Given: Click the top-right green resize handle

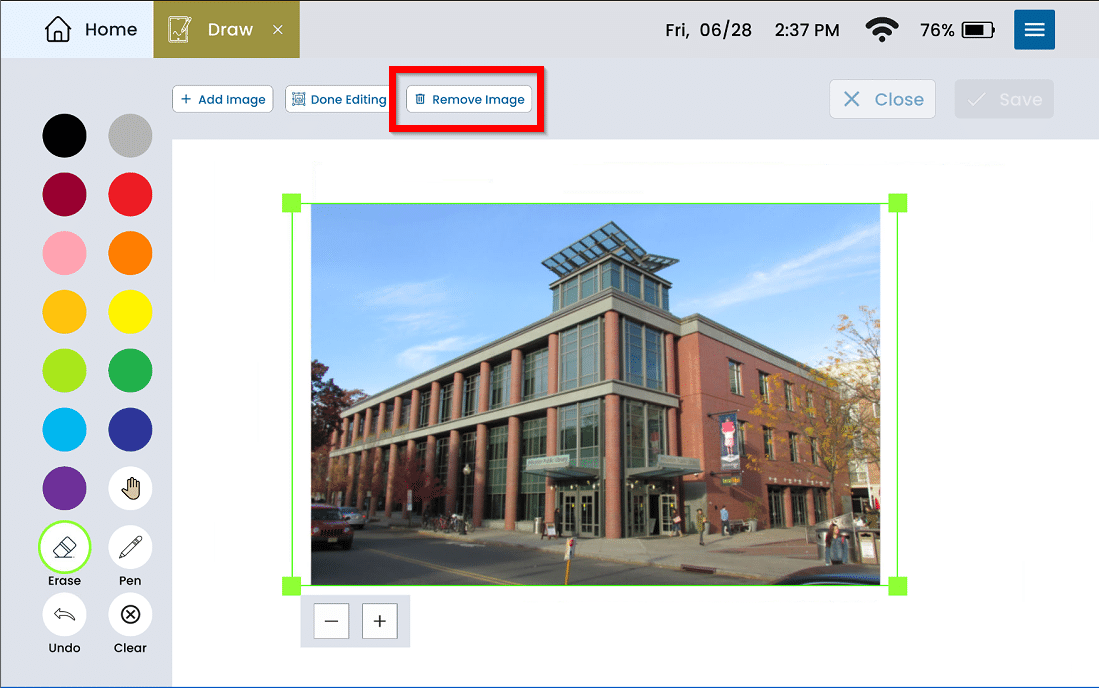Looking at the screenshot, I should click(x=897, y=203).
